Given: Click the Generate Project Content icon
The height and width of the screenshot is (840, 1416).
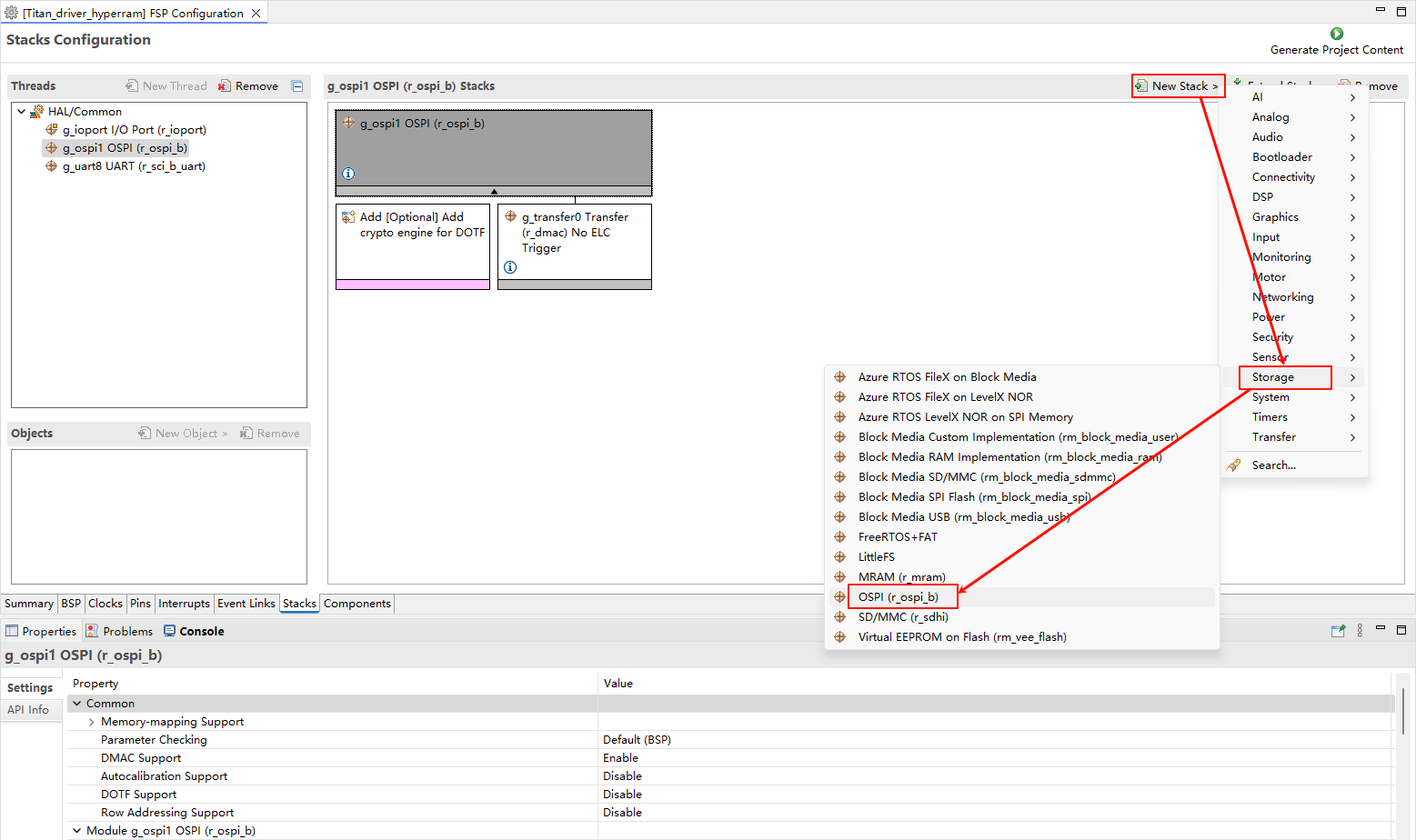Looking at the screenshot, I should [x=1336, y=34].
